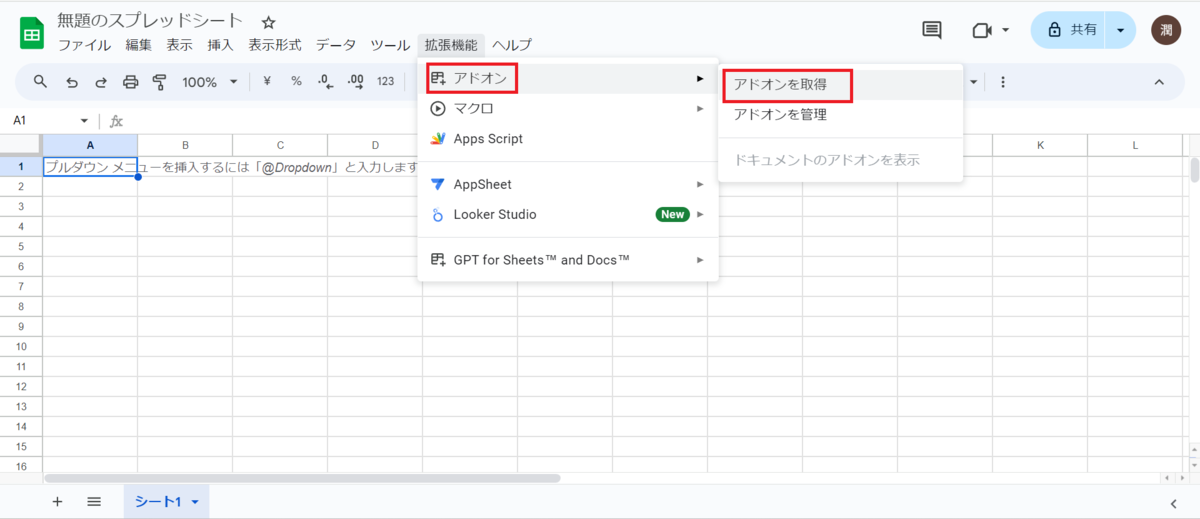
Task: Open the データ menu
Action: coord(336,45)
